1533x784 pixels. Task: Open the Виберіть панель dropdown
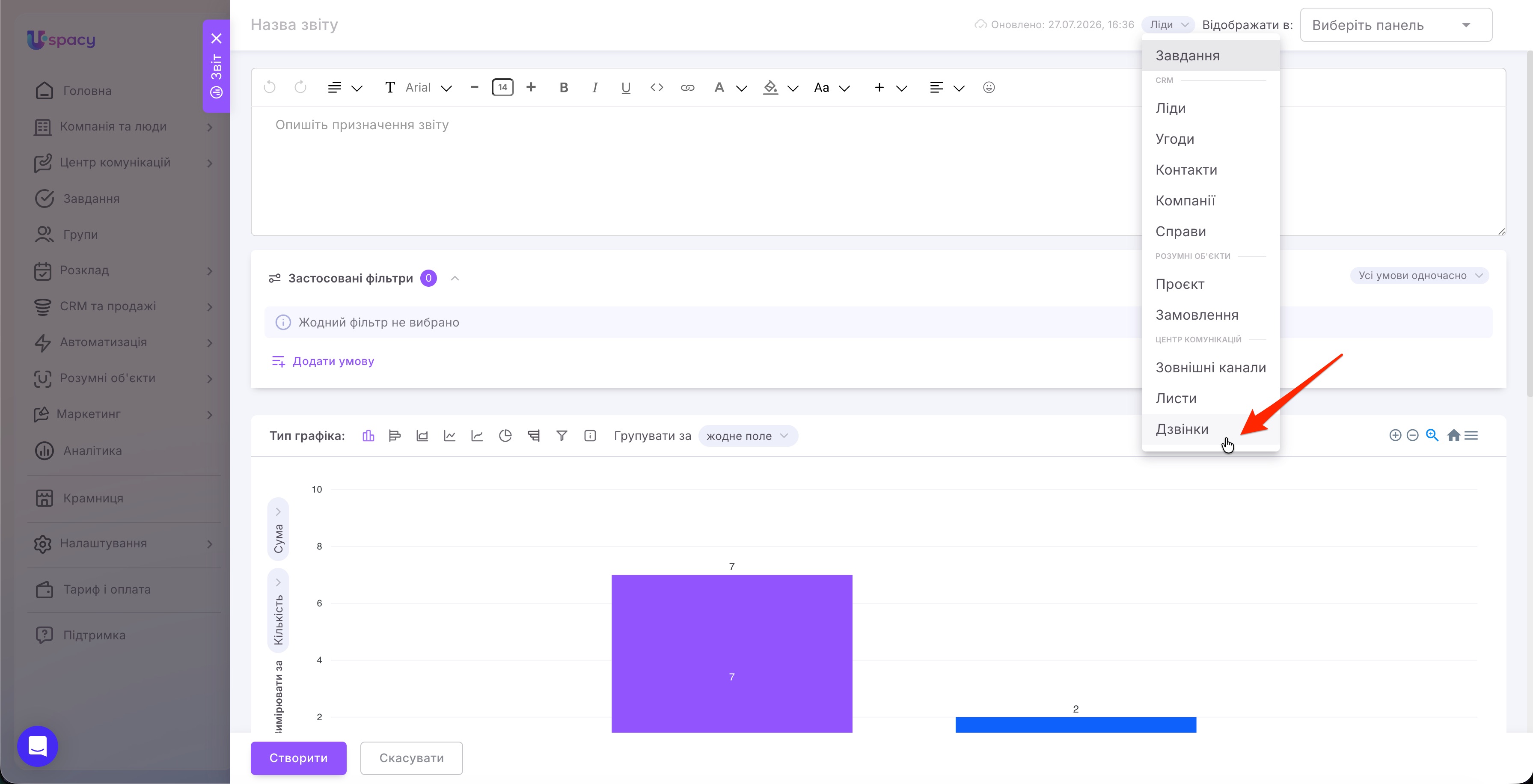pos(1396,25)
